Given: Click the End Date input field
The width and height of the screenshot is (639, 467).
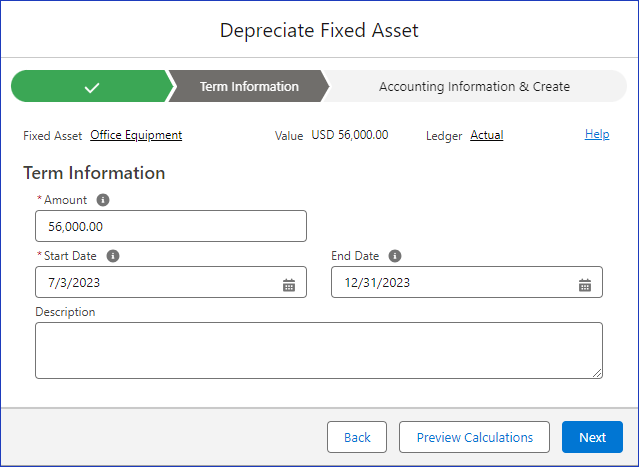Looking at the screenshot, I should click(x=467, y=282).
